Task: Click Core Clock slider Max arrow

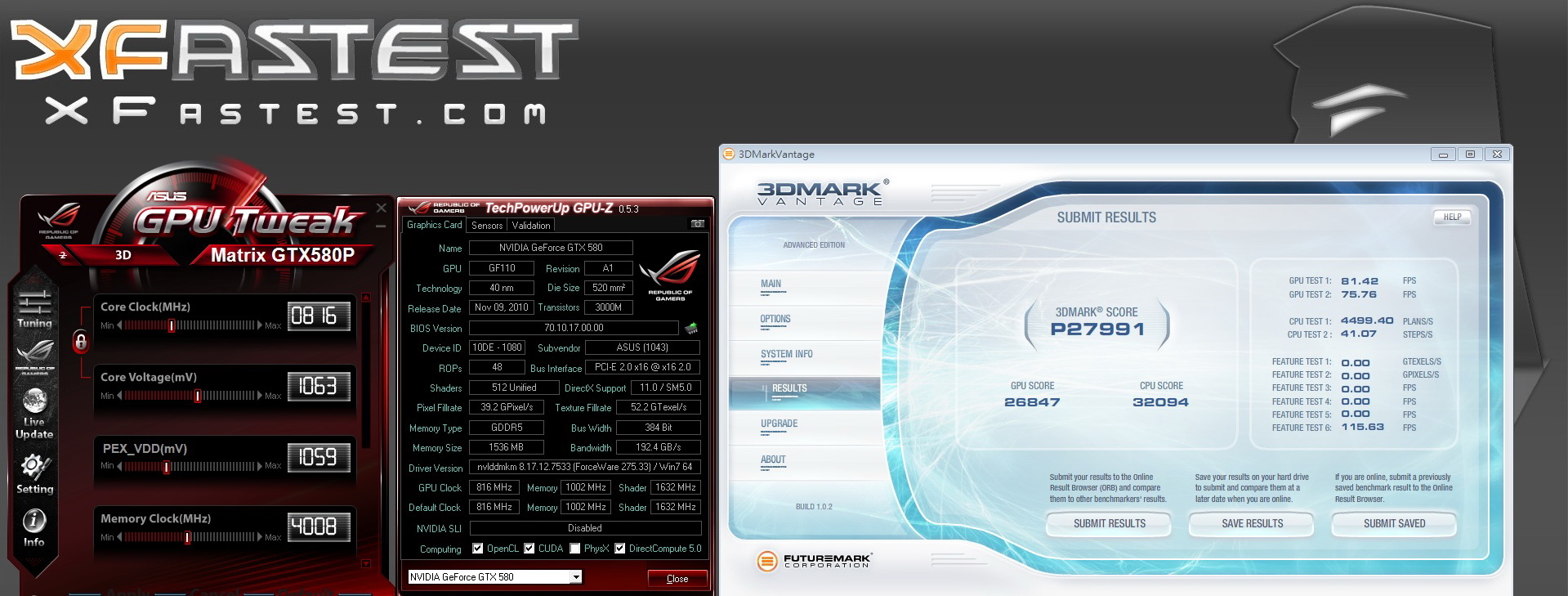Action: pyautogui.click(x=260, y=325)
